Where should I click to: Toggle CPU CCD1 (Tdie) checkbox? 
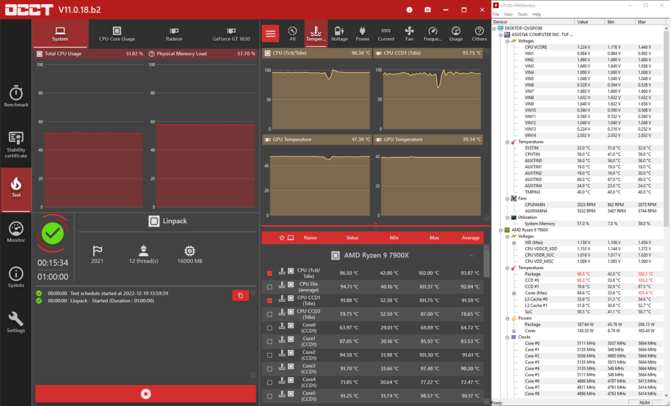270,300
